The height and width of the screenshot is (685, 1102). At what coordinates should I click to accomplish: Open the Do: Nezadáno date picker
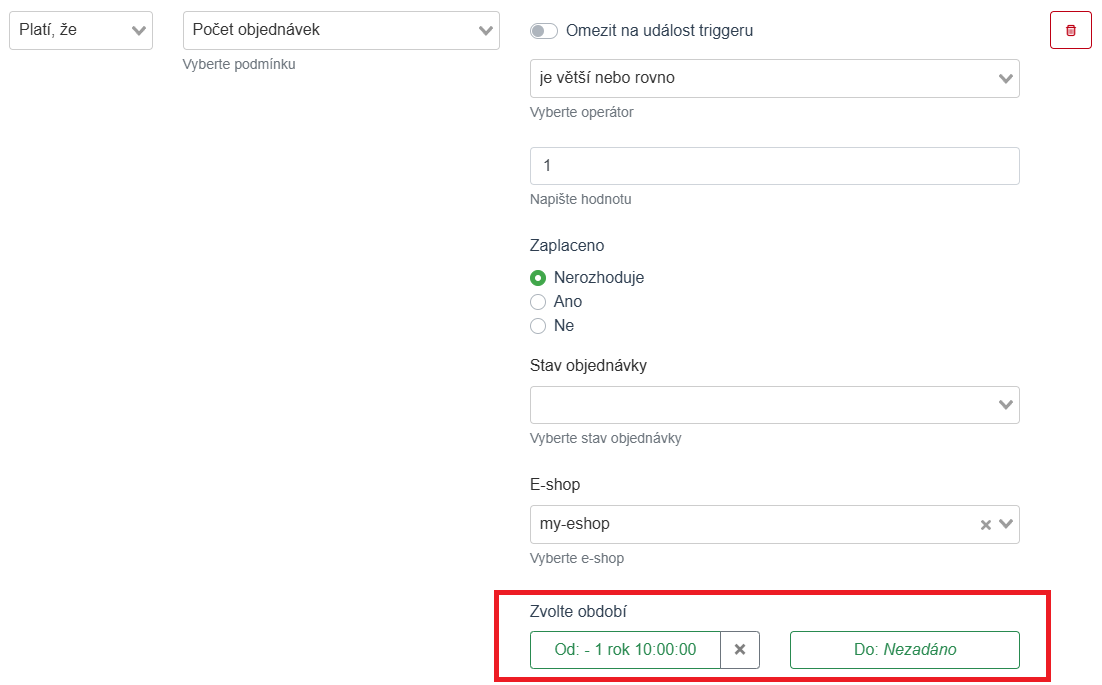pyautogui.click(x=905, y=650)
